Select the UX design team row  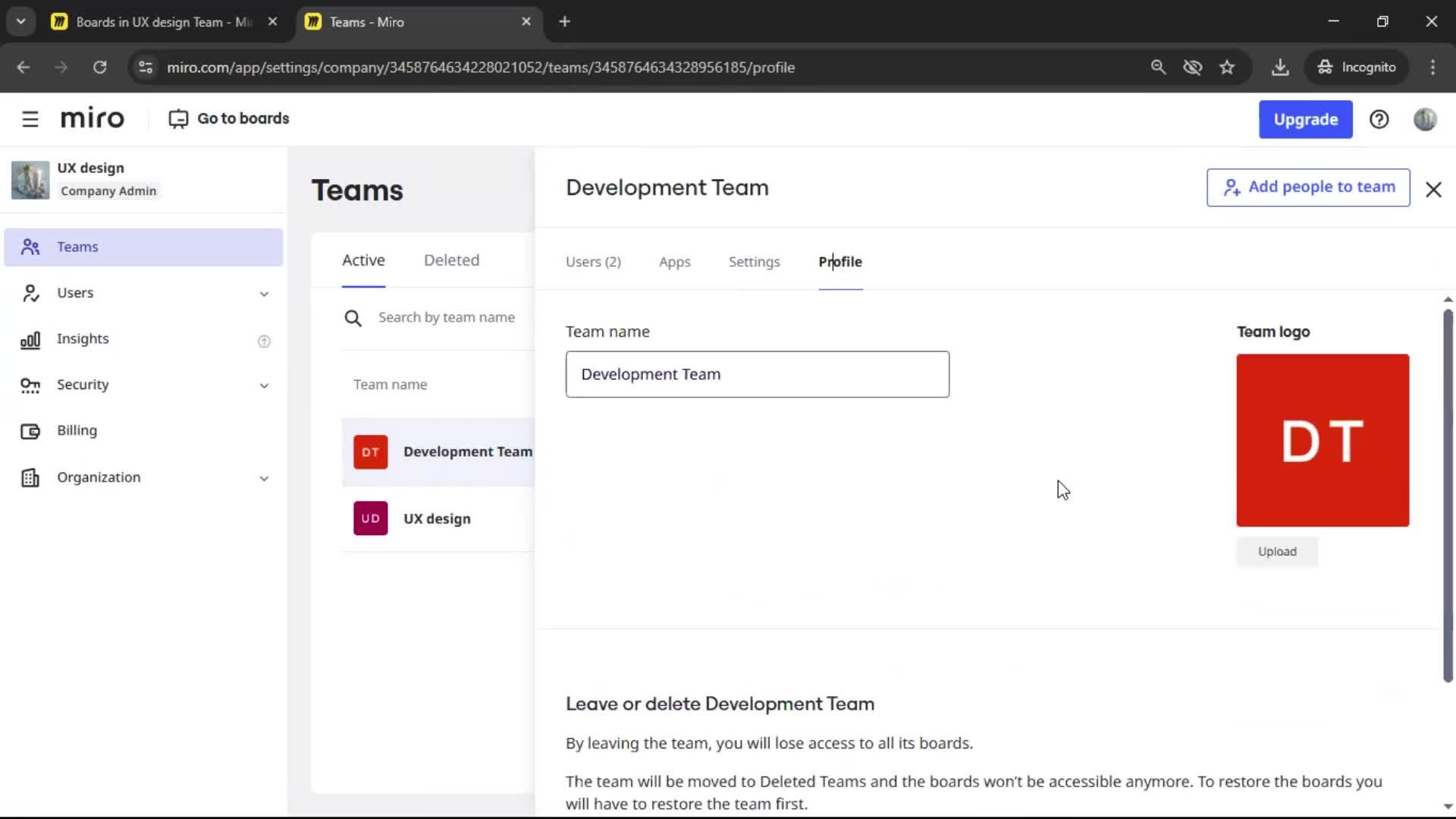click(438, 519)
